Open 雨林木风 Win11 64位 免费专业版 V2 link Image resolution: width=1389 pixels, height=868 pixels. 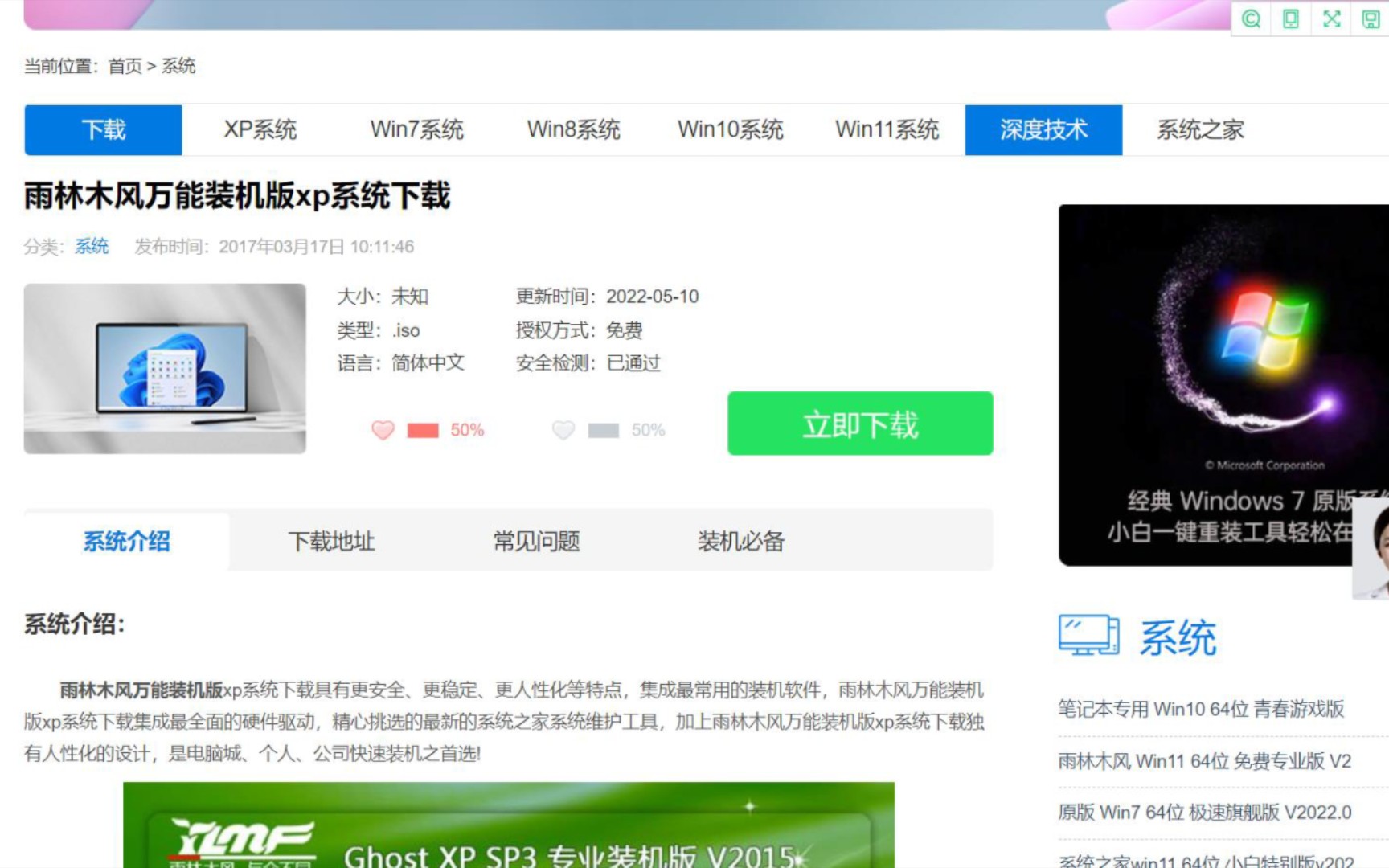point(1203,761)
